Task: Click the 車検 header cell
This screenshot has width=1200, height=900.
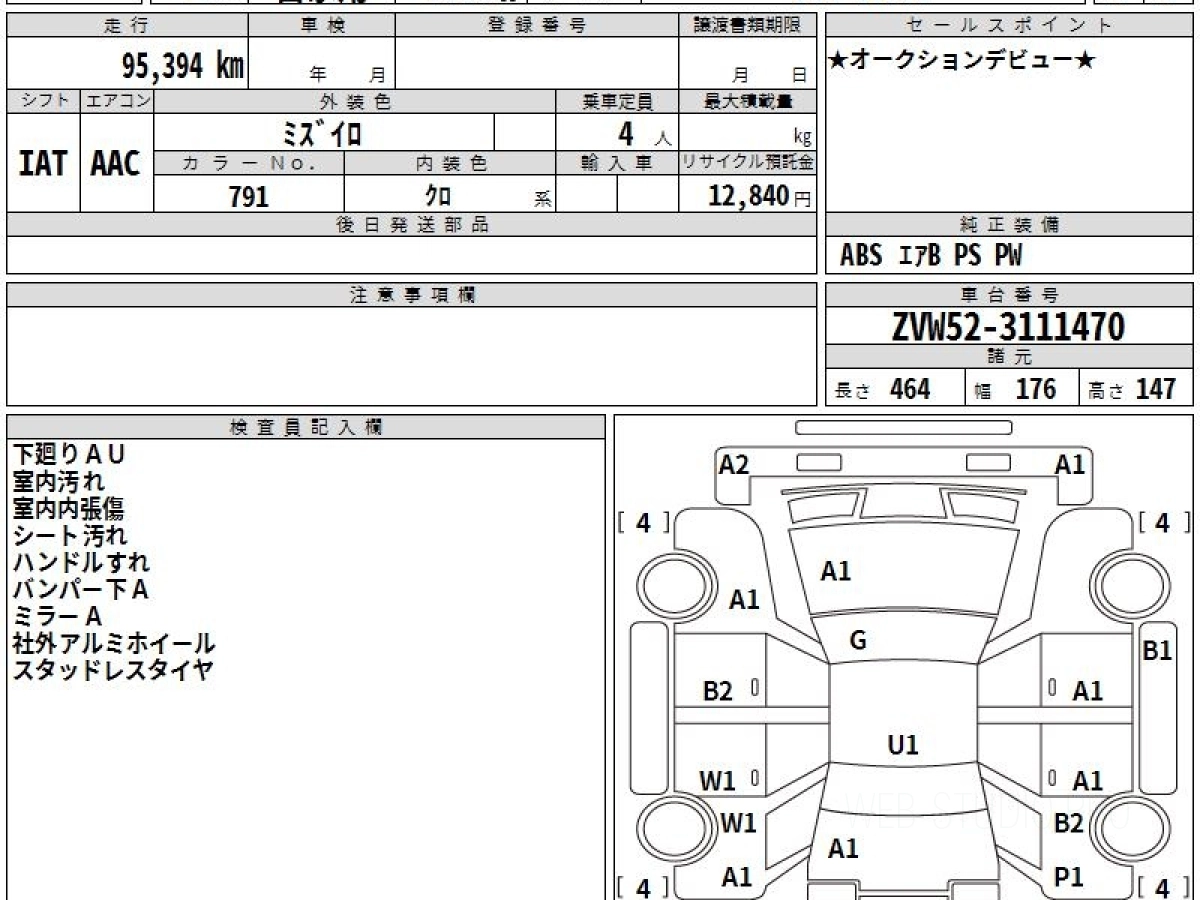Action: coord(322,26)
